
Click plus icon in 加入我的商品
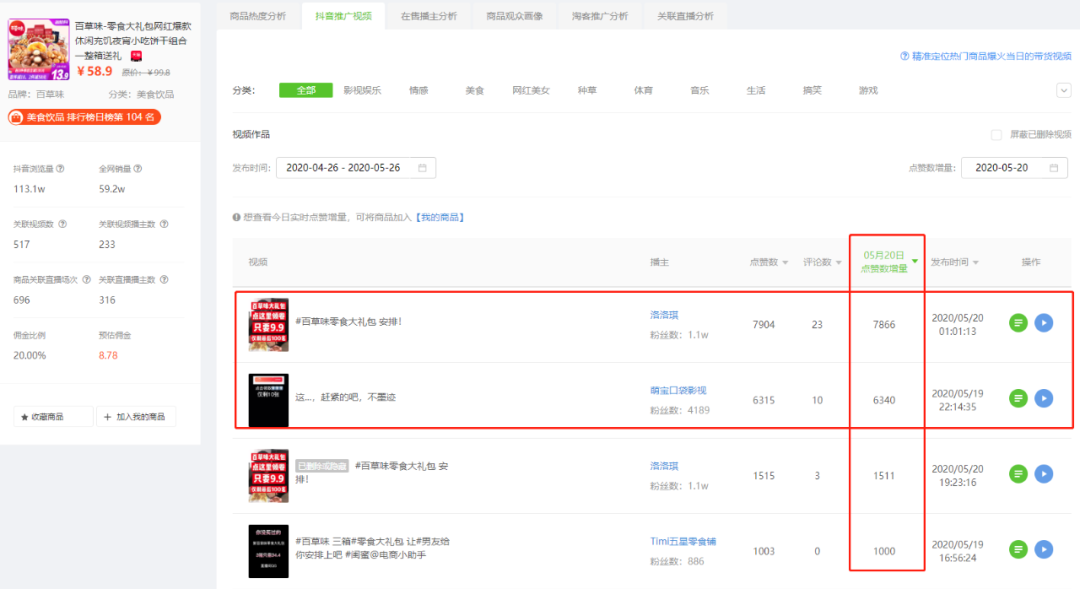coord(107,417)
